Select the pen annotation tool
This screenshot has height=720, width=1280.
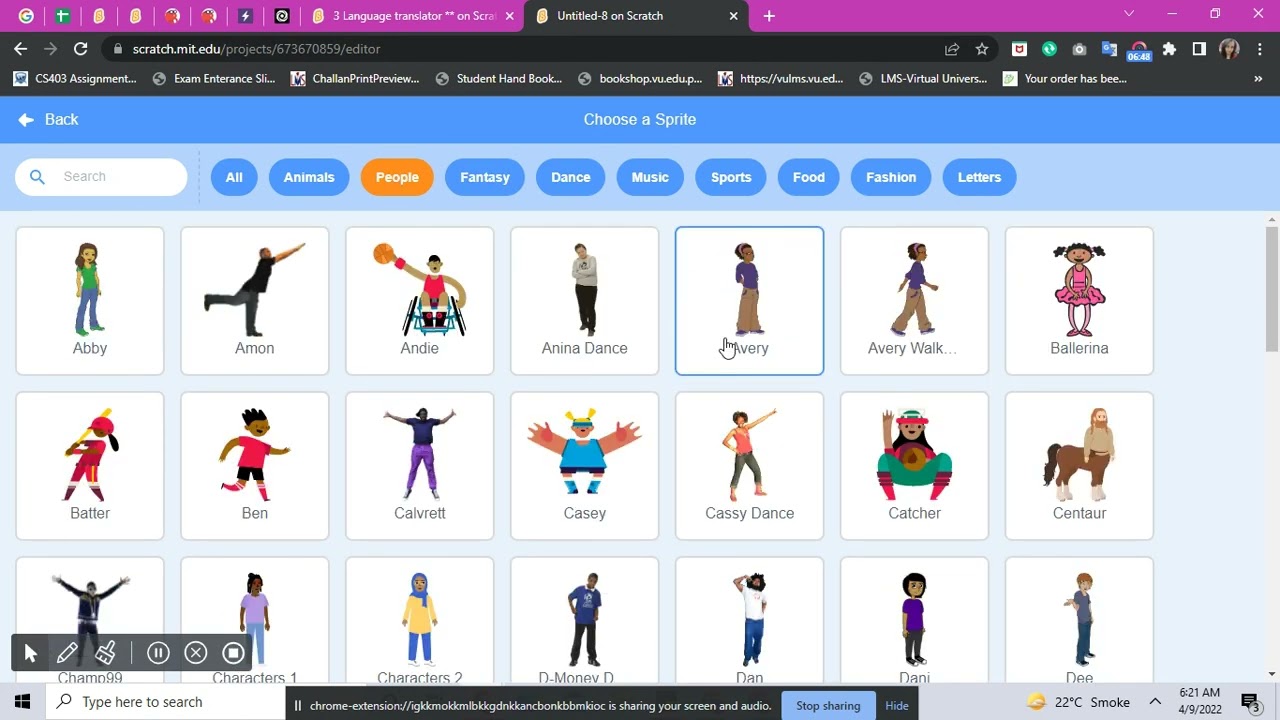(67, 653)
